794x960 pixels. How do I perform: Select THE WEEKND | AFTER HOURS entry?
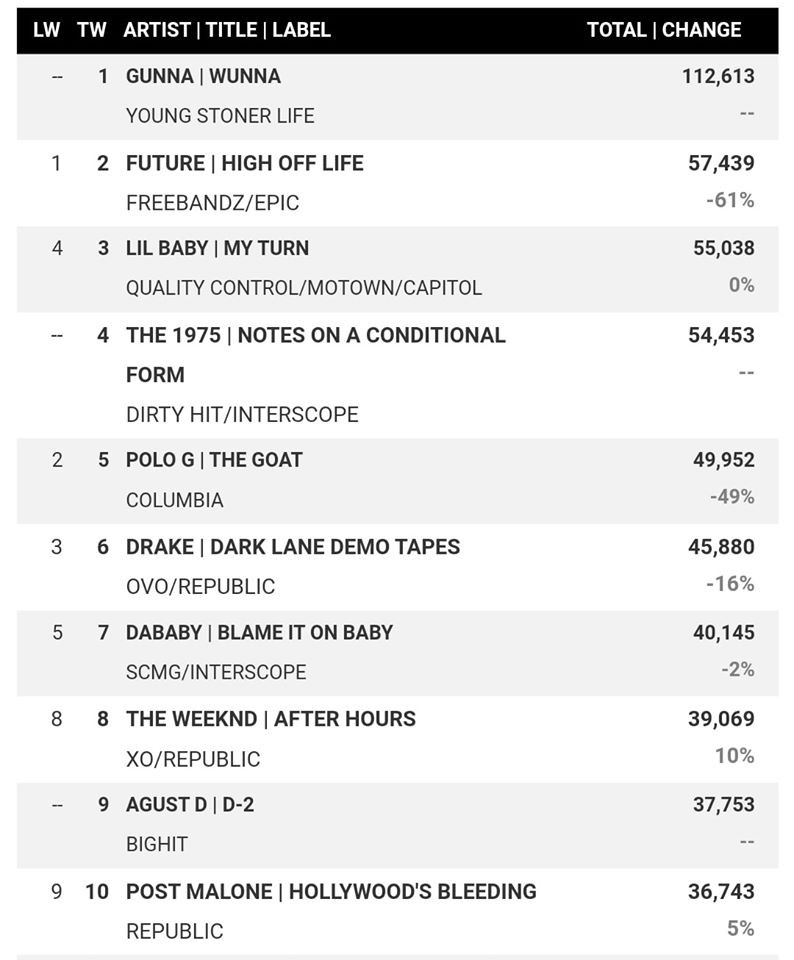click(270, 718)
